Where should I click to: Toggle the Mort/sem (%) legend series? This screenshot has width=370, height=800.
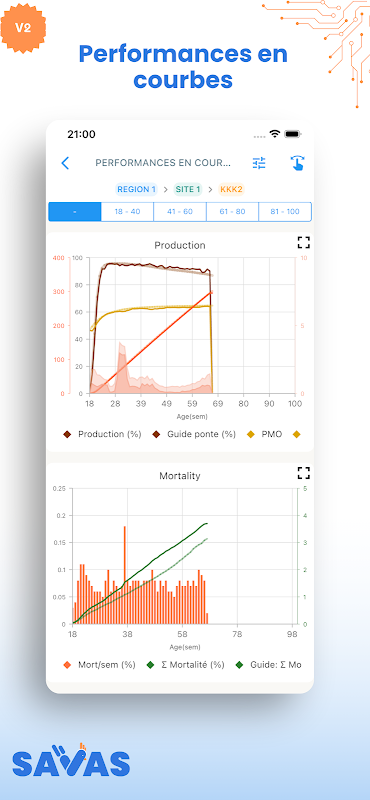(100, 665)
